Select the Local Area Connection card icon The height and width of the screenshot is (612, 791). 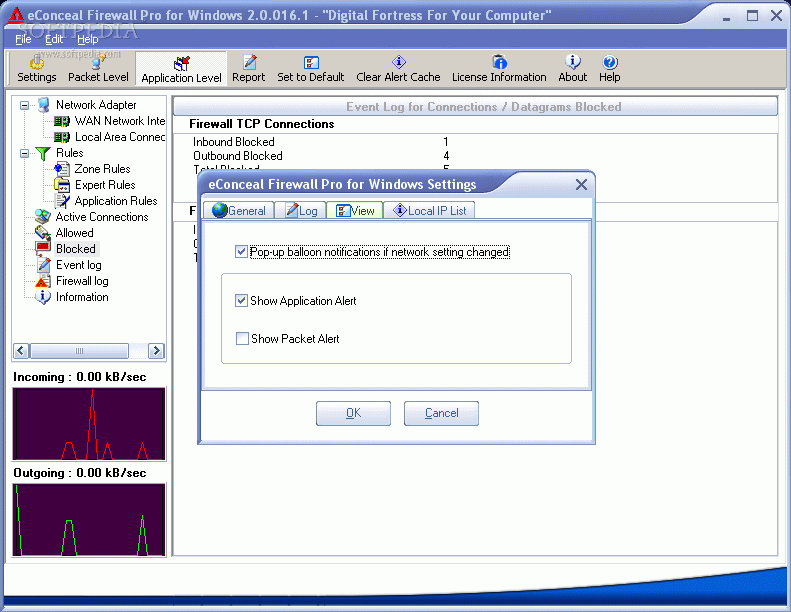click(x=62, y=137)
